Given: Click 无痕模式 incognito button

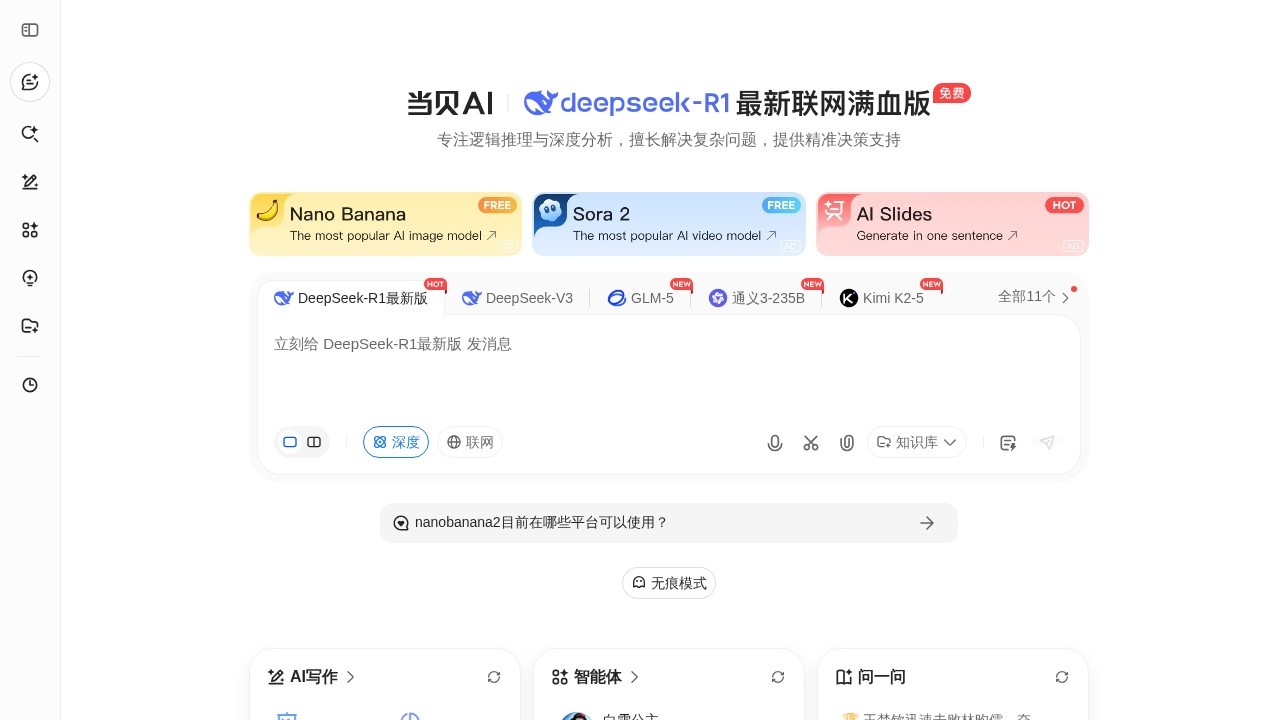Looking at the screenshot, I should 669,583.
